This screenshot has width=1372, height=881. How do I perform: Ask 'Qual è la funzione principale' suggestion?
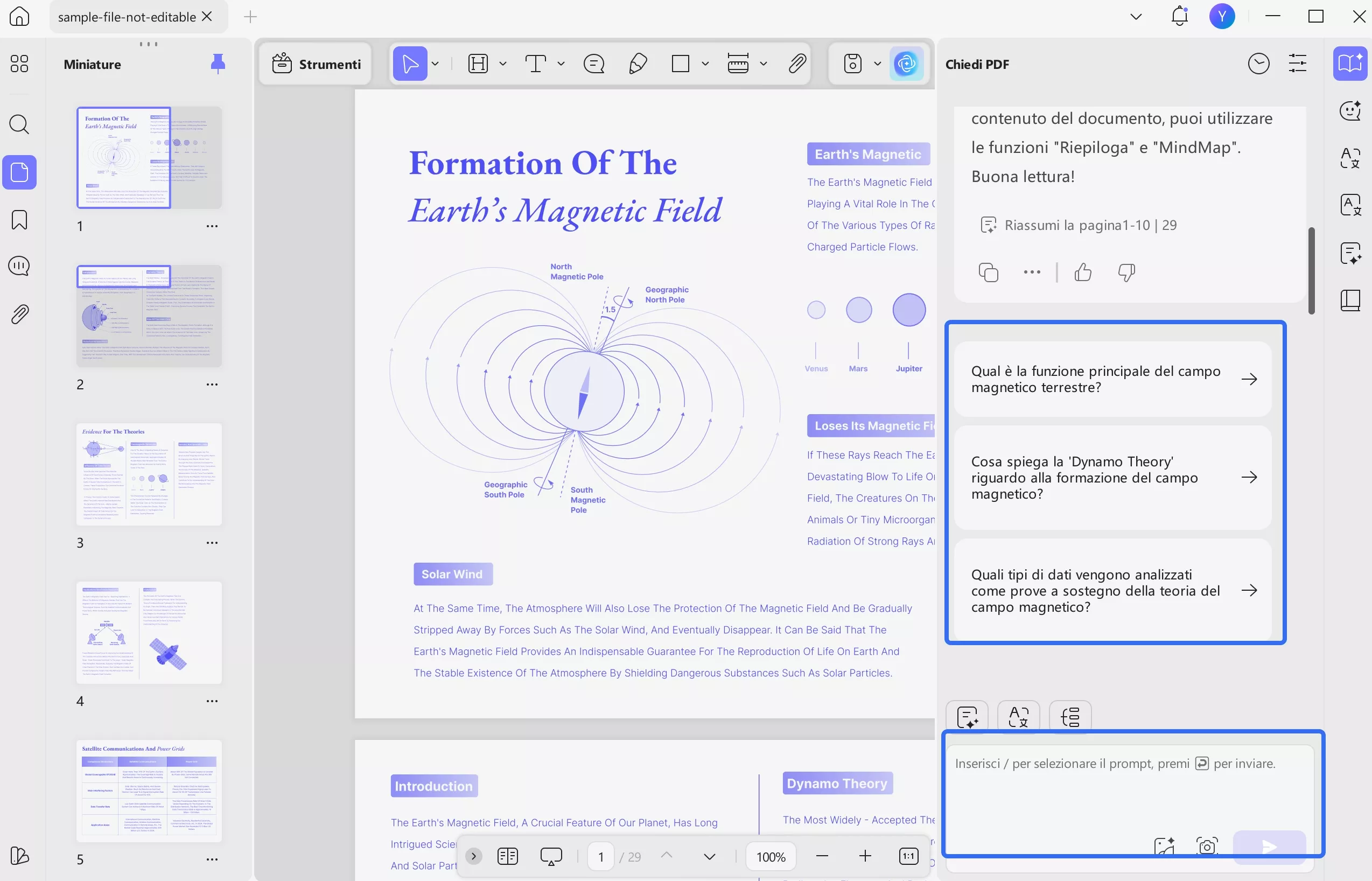click(x=1112, y=379)
